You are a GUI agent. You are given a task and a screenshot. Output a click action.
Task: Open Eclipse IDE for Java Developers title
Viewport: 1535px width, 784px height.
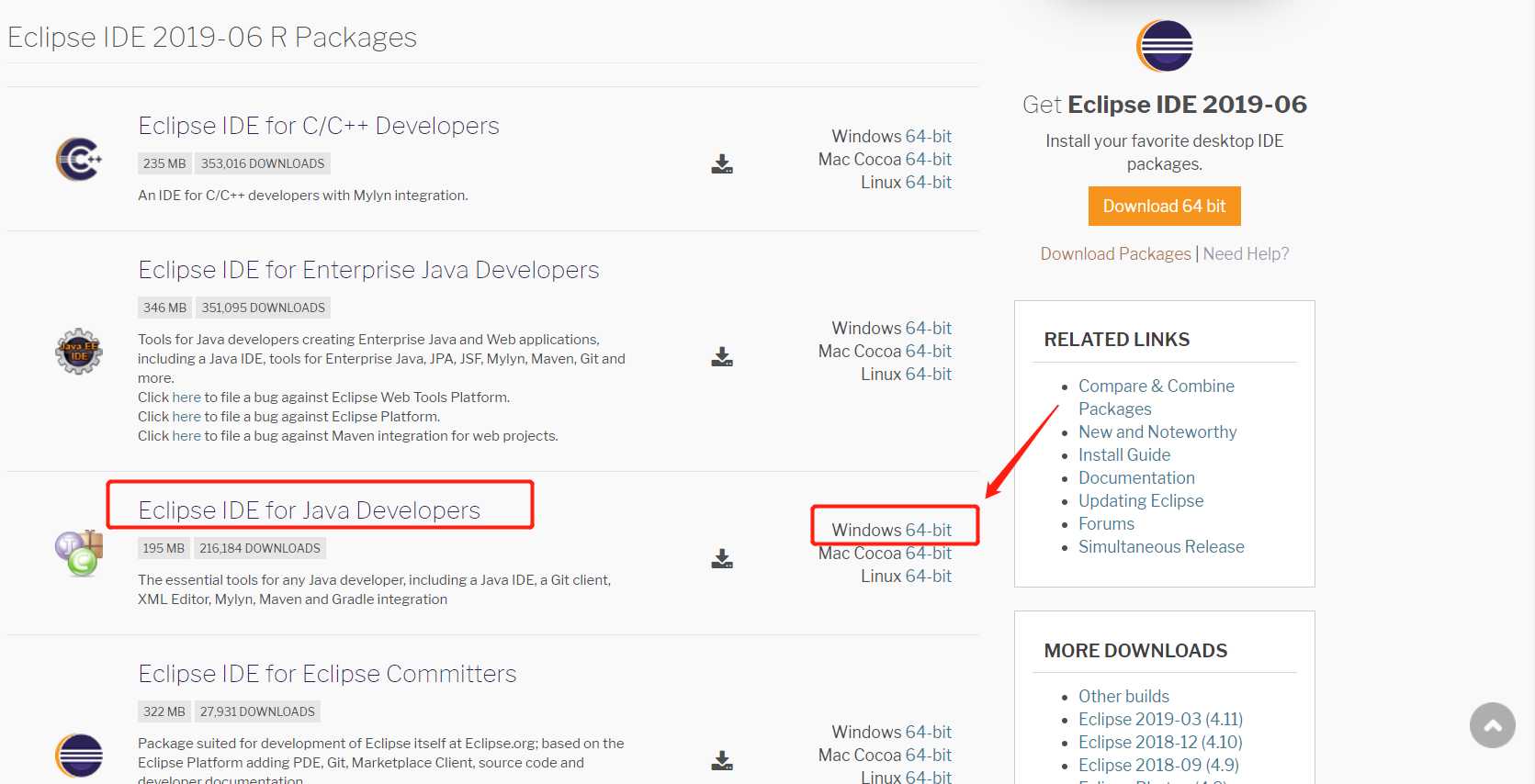309,510
